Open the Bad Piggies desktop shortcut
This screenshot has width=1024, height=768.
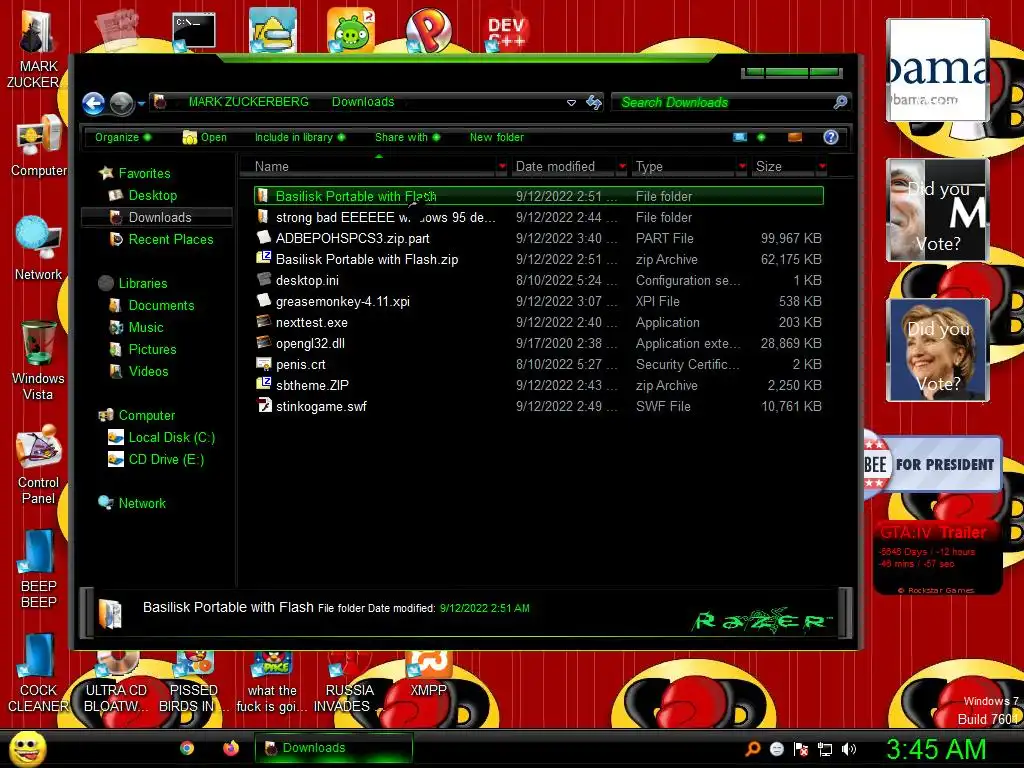(351, 30)
